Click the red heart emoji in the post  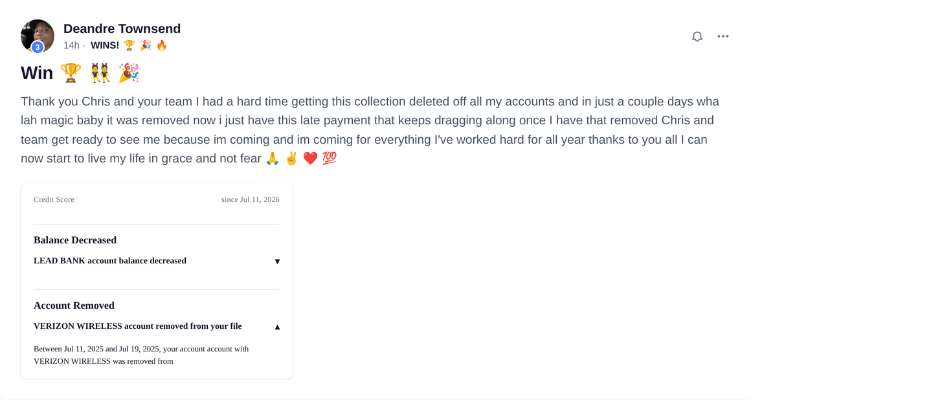310,159
